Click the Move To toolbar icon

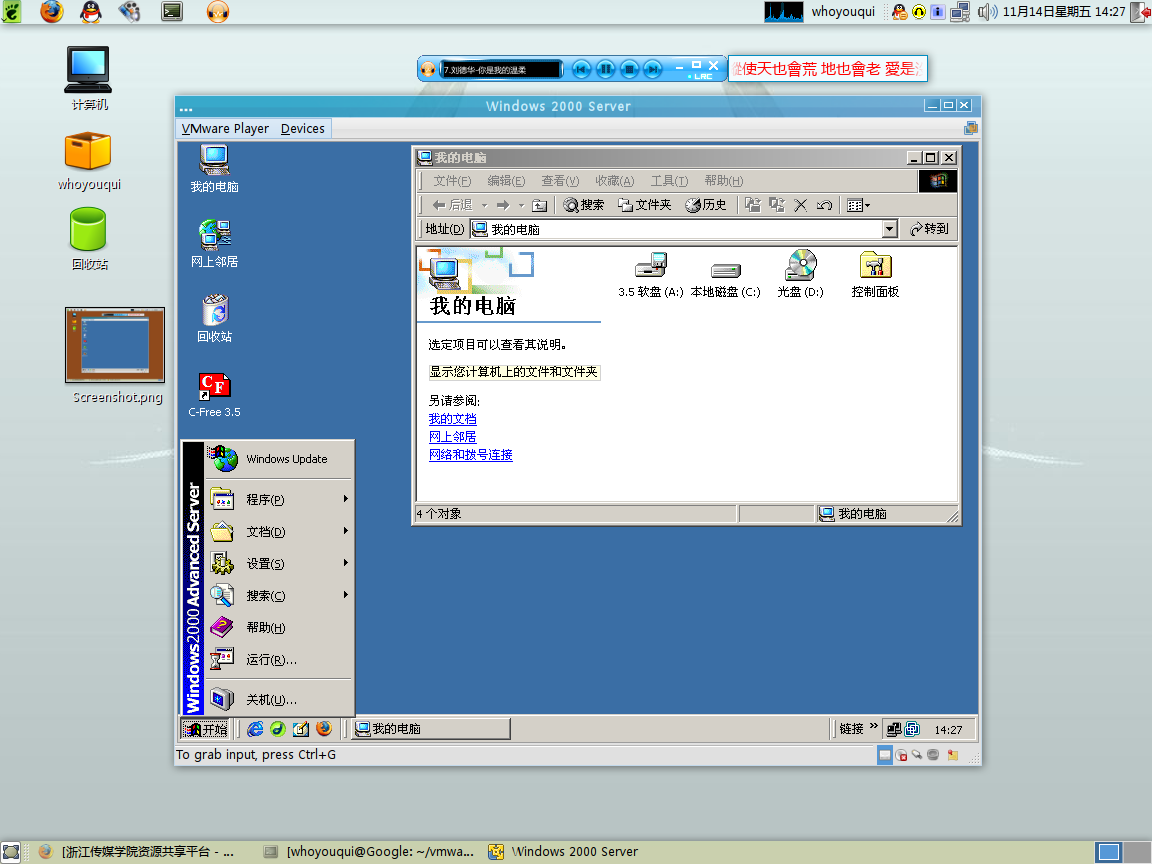752,205
